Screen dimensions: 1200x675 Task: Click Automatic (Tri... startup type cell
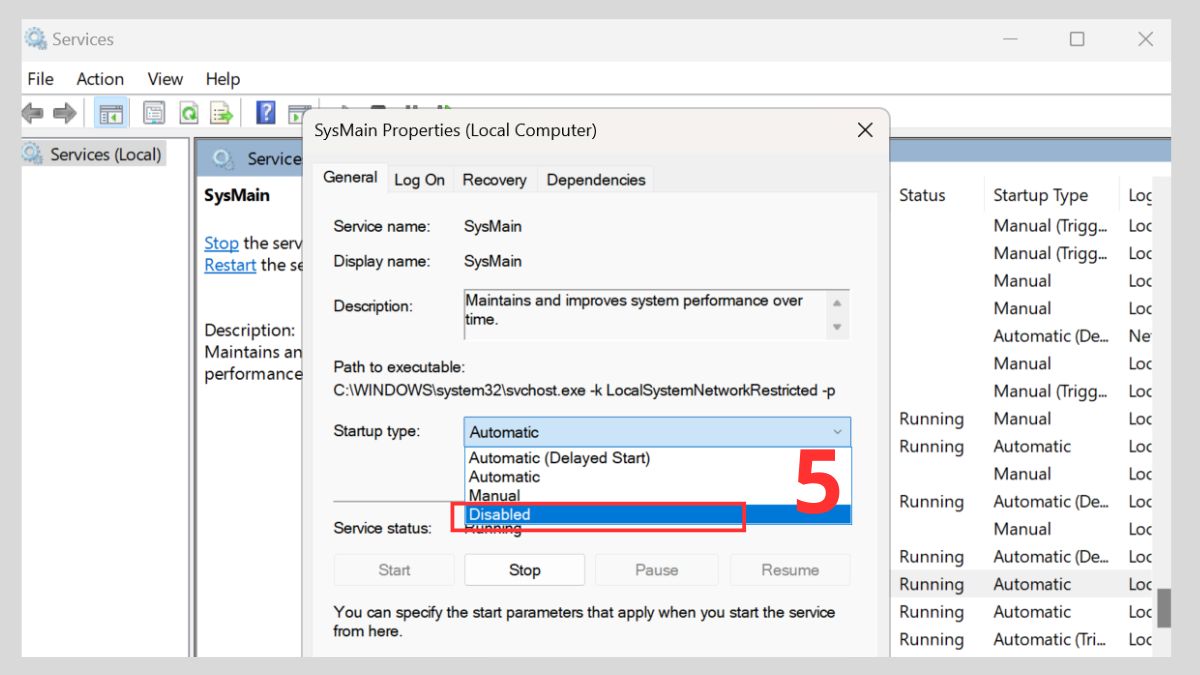[1049, 639]
